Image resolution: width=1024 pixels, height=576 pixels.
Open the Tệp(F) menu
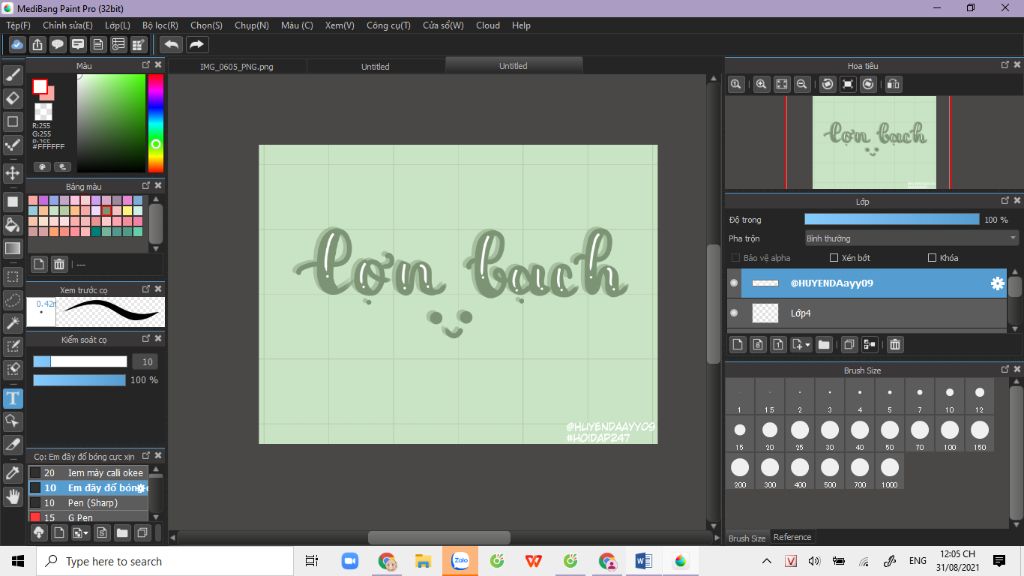point(18,25)
